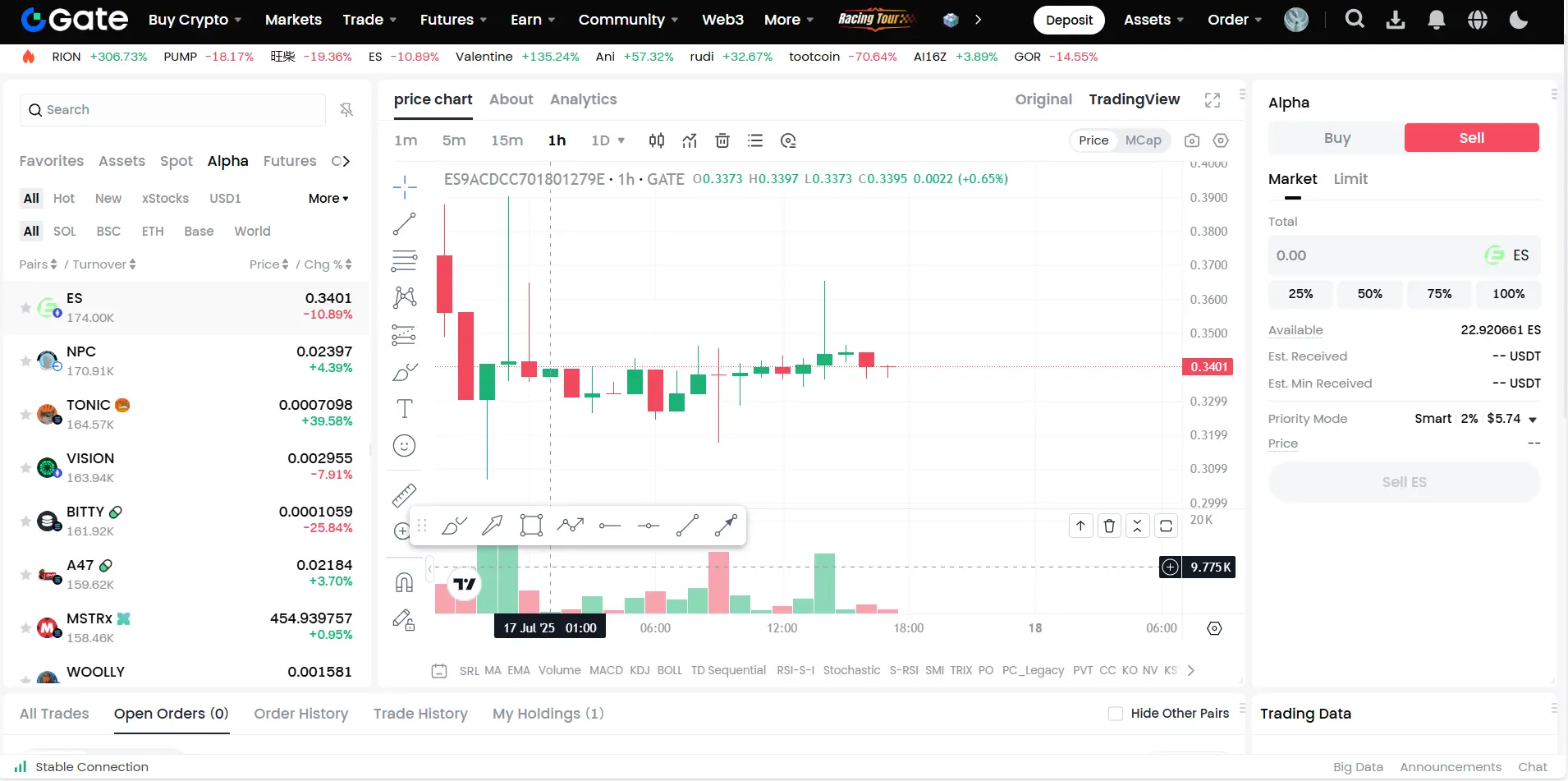The height and width of the screenshot is (781, 1568).
Task: Take a chart snapshot with camera icon
Action: pyautogui.click(x=1192, y=140)
